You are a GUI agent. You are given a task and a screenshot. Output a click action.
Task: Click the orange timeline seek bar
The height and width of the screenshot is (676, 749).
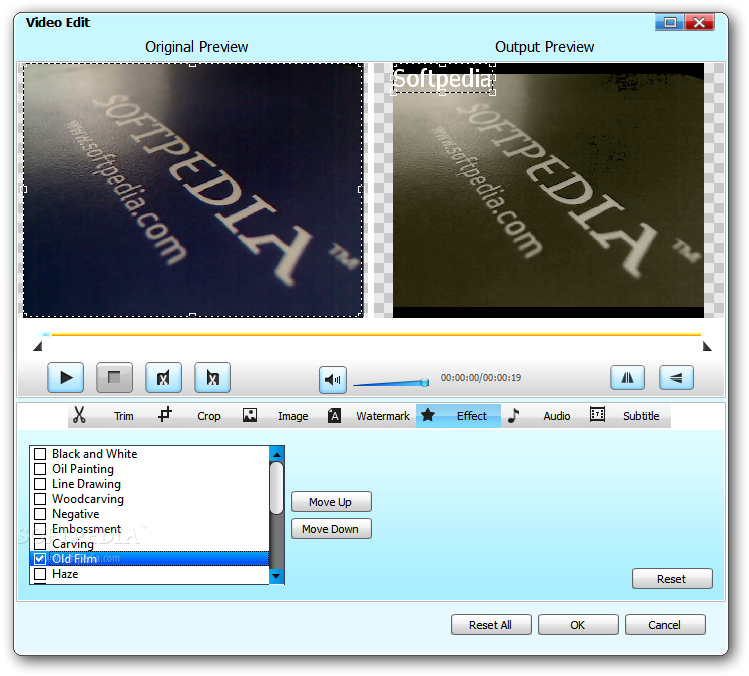pos(376,334)
